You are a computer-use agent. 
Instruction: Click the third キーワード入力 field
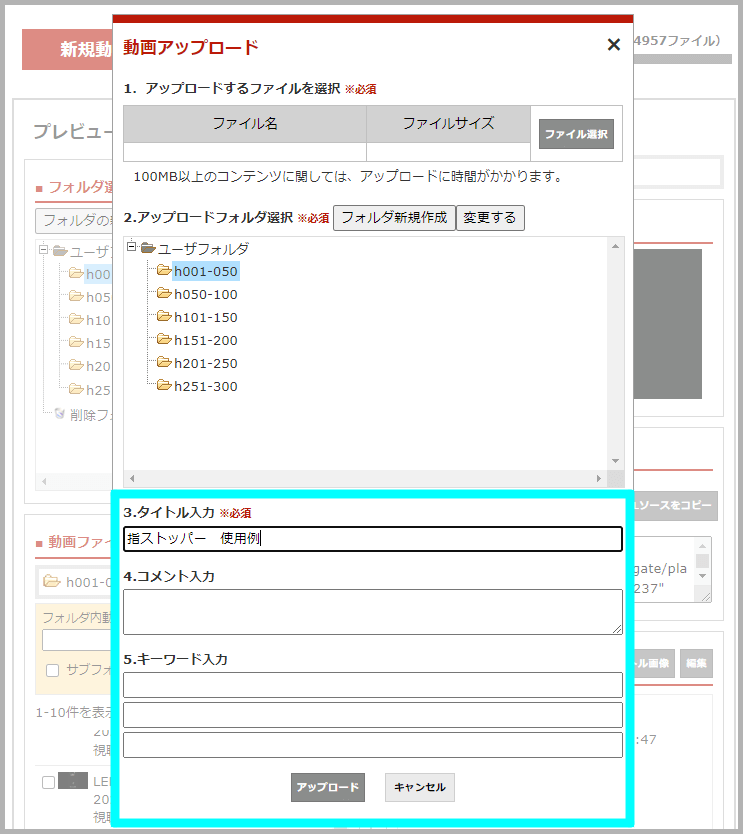pyautogui.click(x=373, y=745)
